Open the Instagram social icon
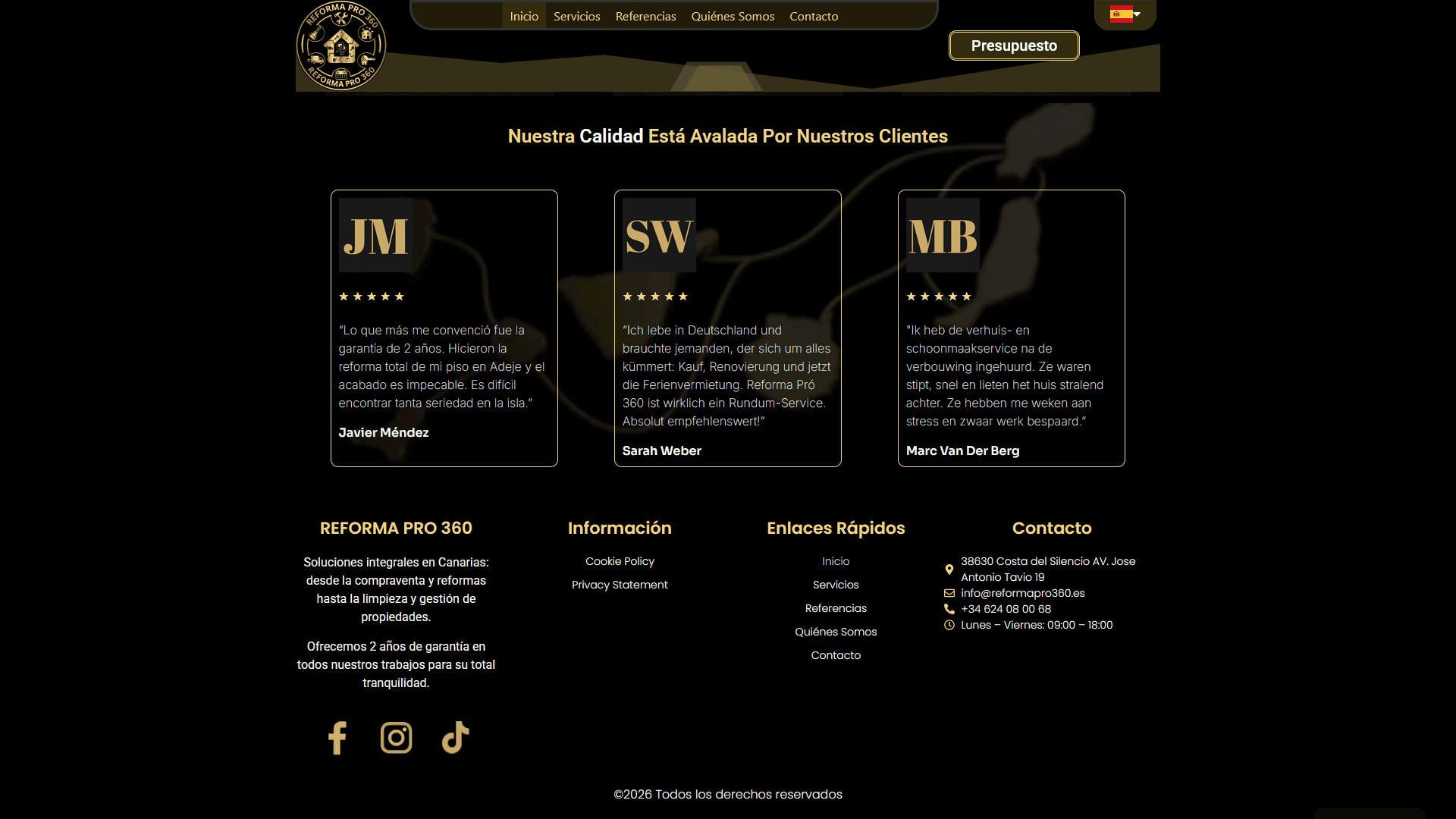The height and width of the screenshot is (819, 1456). coord(396,737)
